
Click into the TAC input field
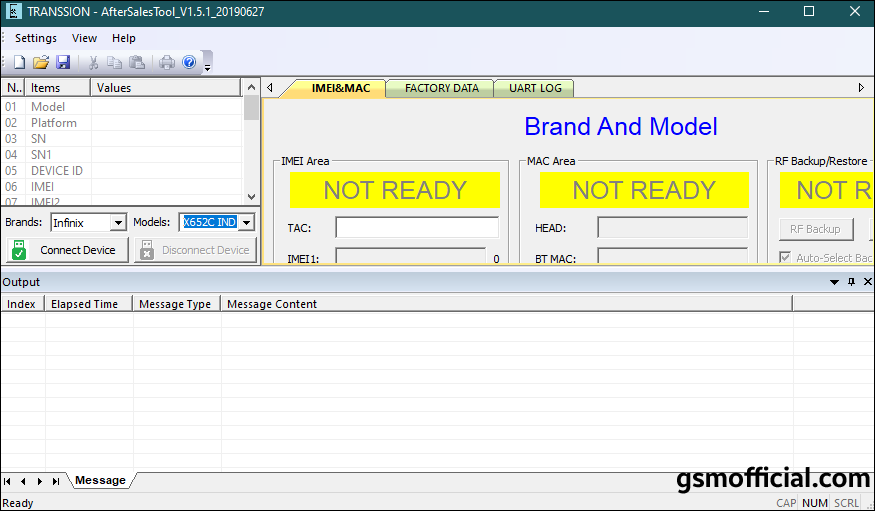416,228
